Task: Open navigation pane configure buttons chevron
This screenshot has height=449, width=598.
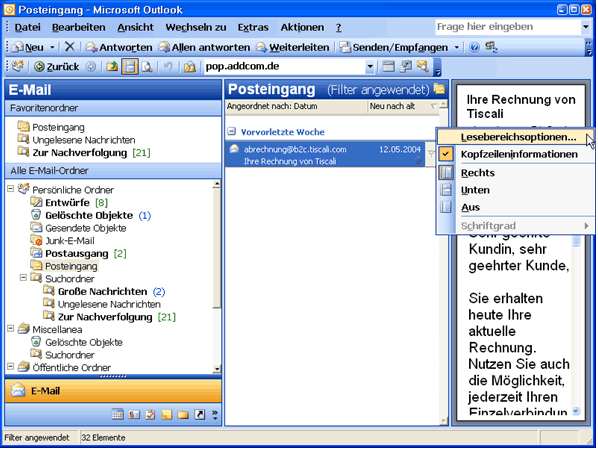Action: pos(215,414)
